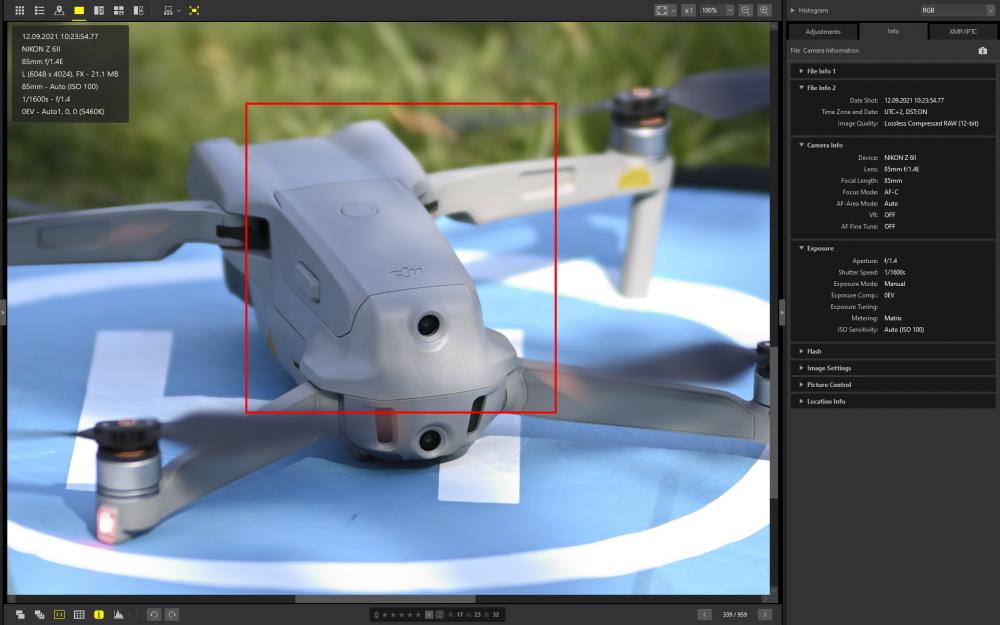This screenshot has width=1000, height=625.
Task: Open the RGB channel dropdown
Action: click(957, 10)
